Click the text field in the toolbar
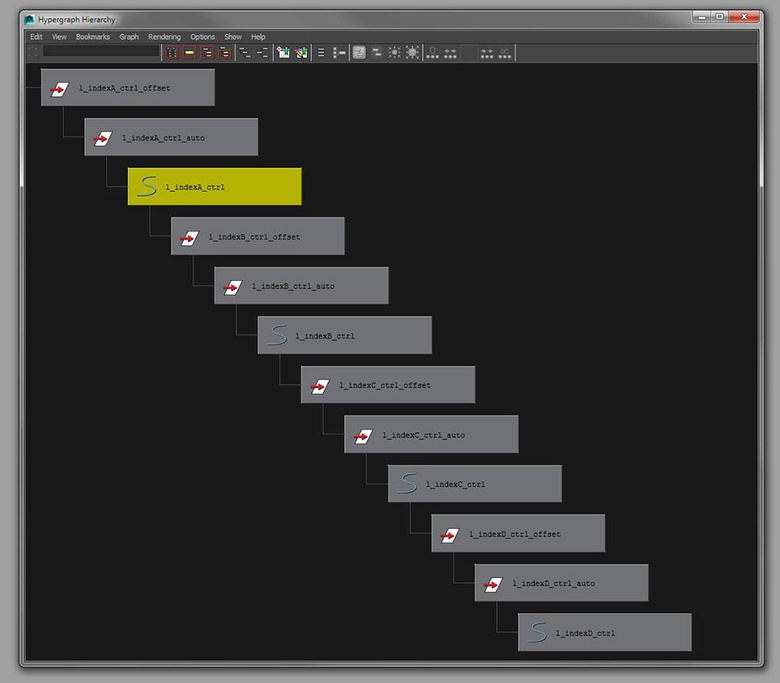 coord(100,52)
